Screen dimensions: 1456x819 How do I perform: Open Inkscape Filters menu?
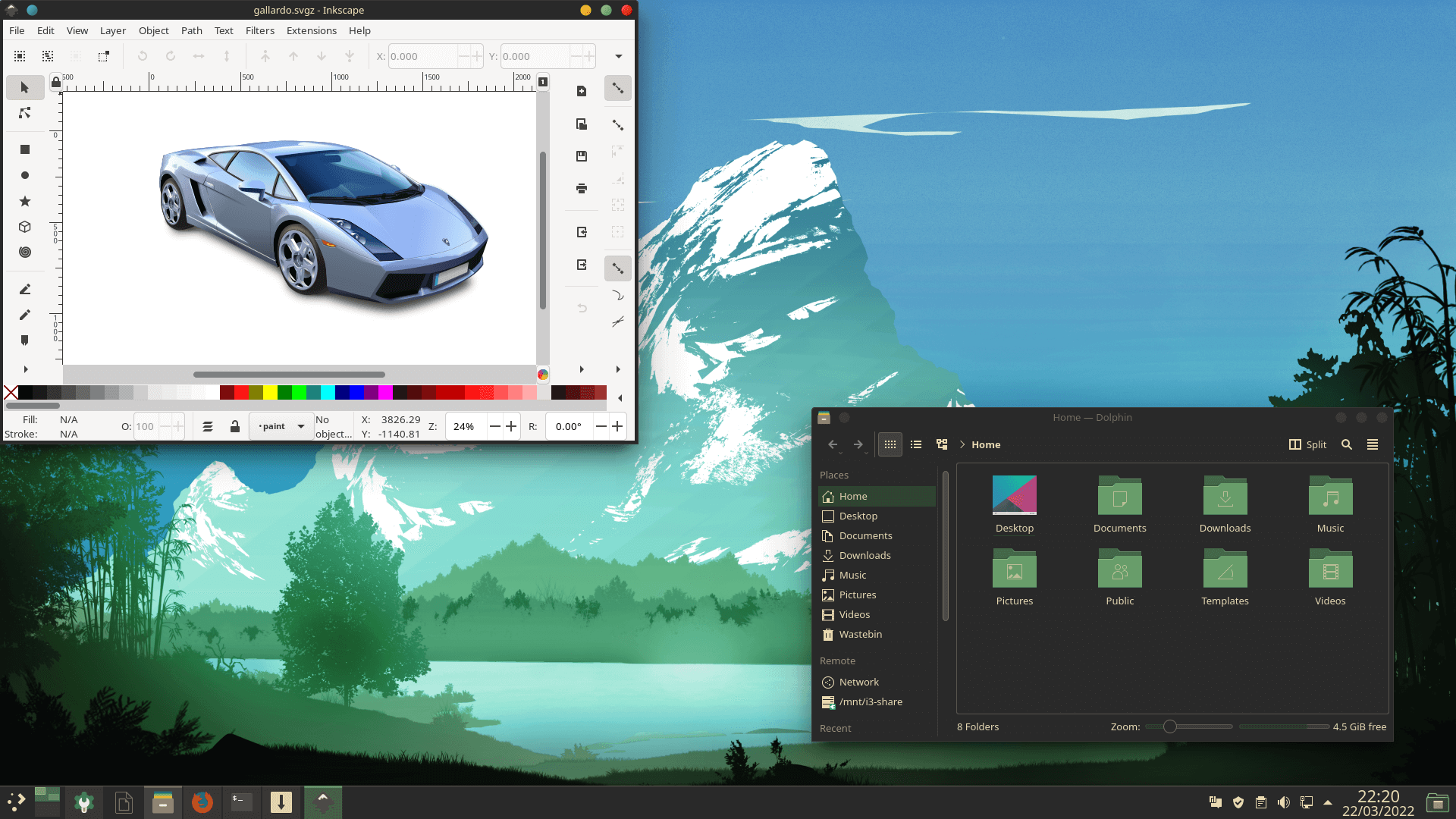[260, 31]
